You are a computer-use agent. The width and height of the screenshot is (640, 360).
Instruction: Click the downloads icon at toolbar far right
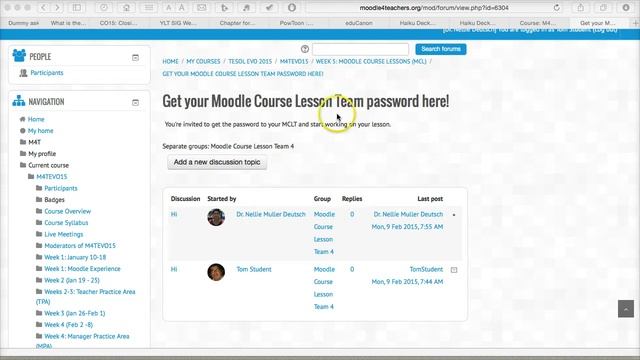coord(626,8)
